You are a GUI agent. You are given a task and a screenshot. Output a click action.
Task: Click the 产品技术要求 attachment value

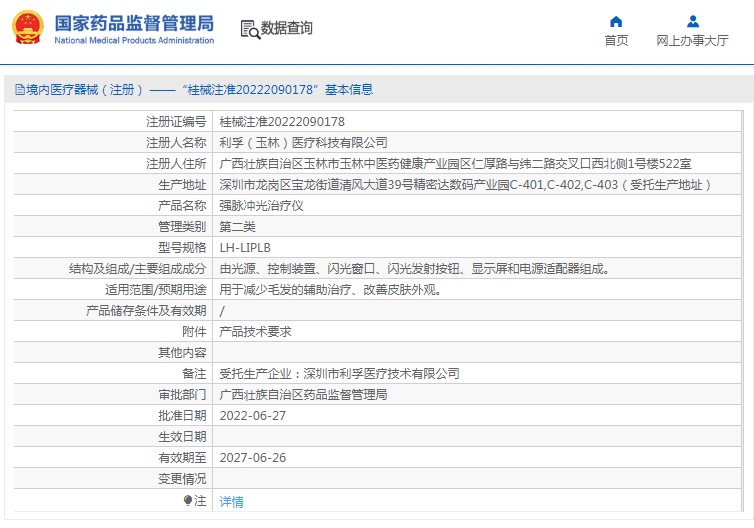pos(255,332)
